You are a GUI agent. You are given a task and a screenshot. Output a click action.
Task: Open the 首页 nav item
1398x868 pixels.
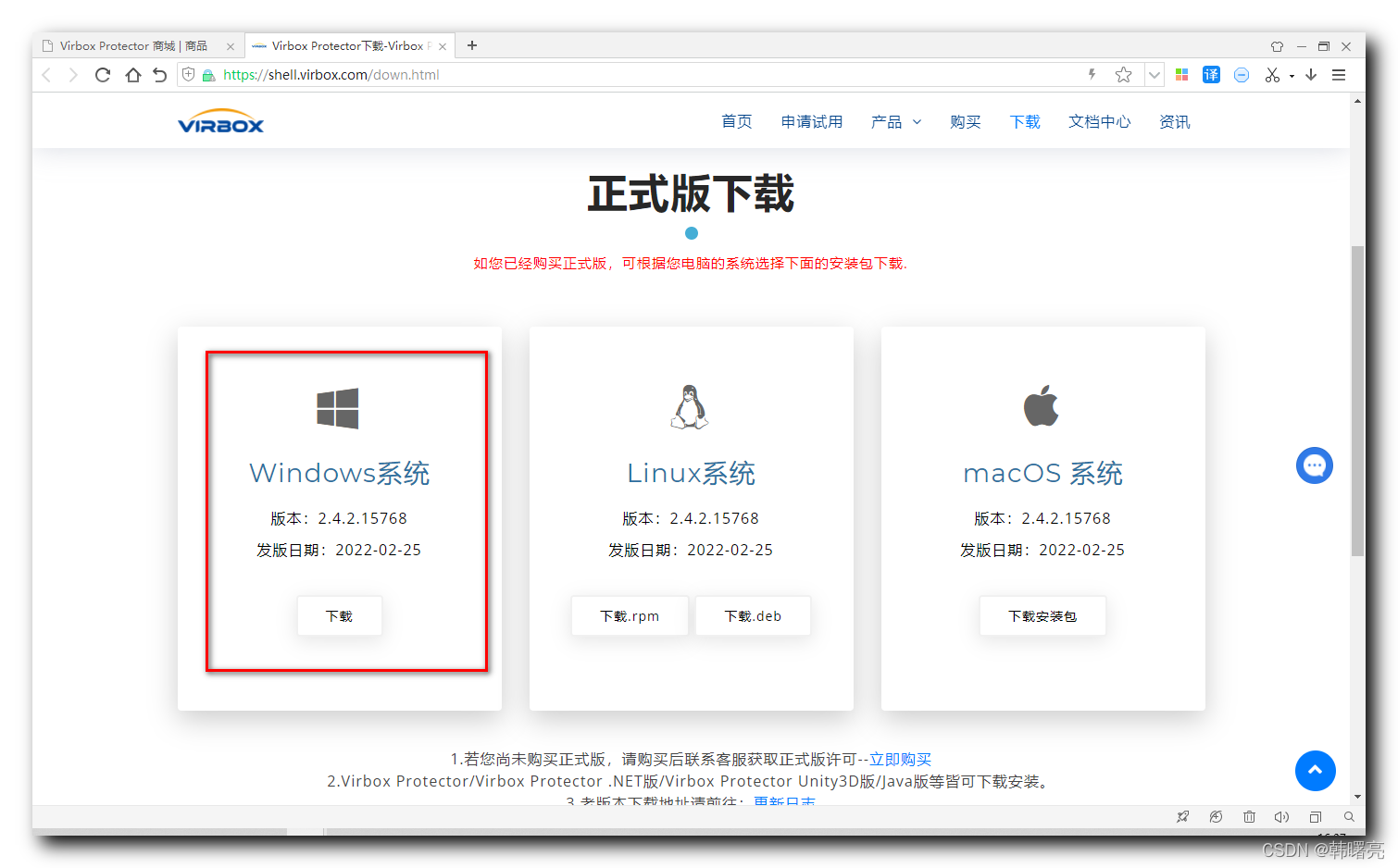(737, 122)
